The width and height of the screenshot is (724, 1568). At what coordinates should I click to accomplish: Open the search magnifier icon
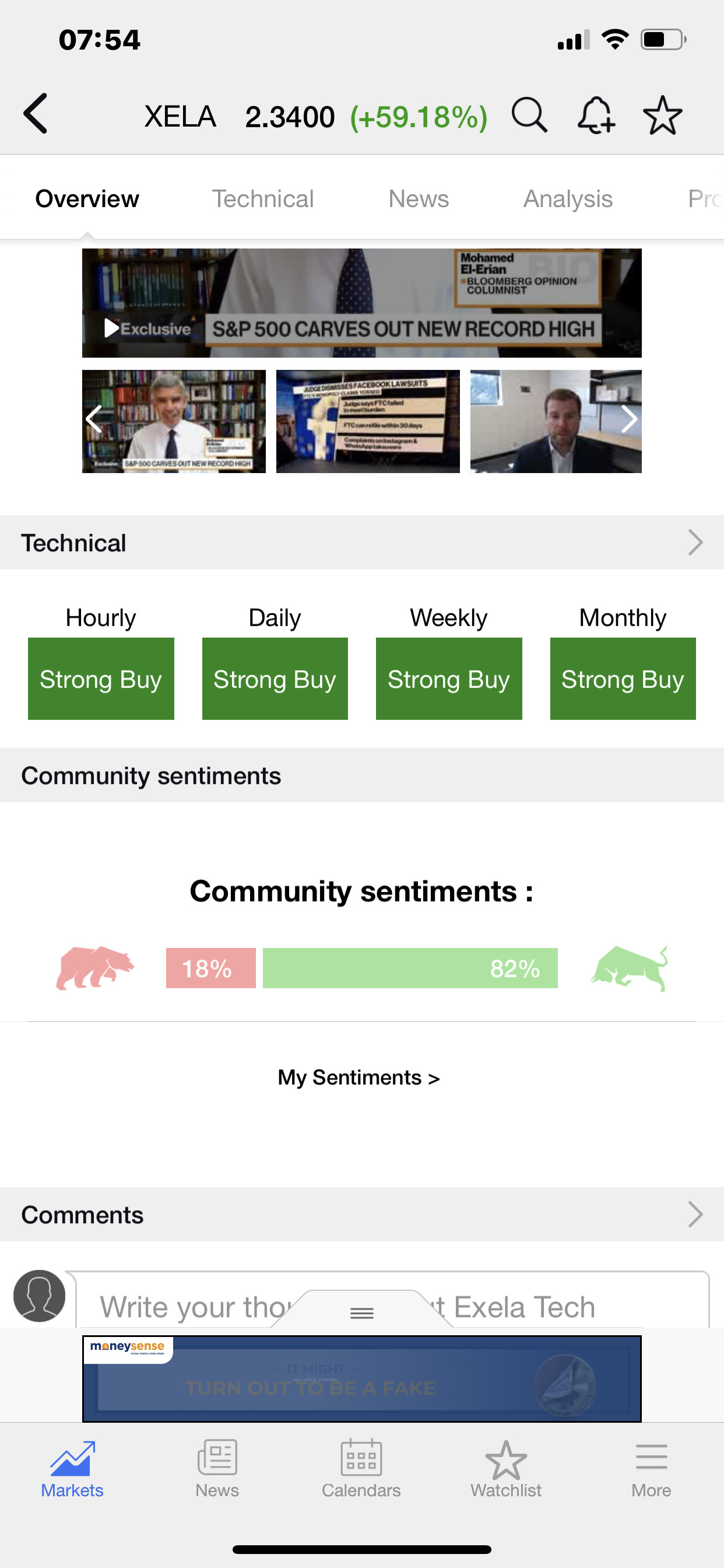point(529,114)
